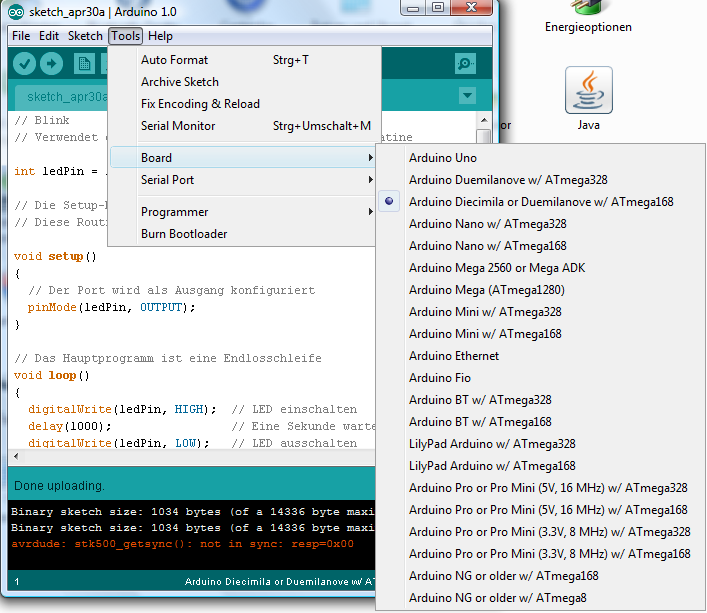Click the Arduino logo in the title bar
The image size is (707, 613).
(x=16, y=12)
